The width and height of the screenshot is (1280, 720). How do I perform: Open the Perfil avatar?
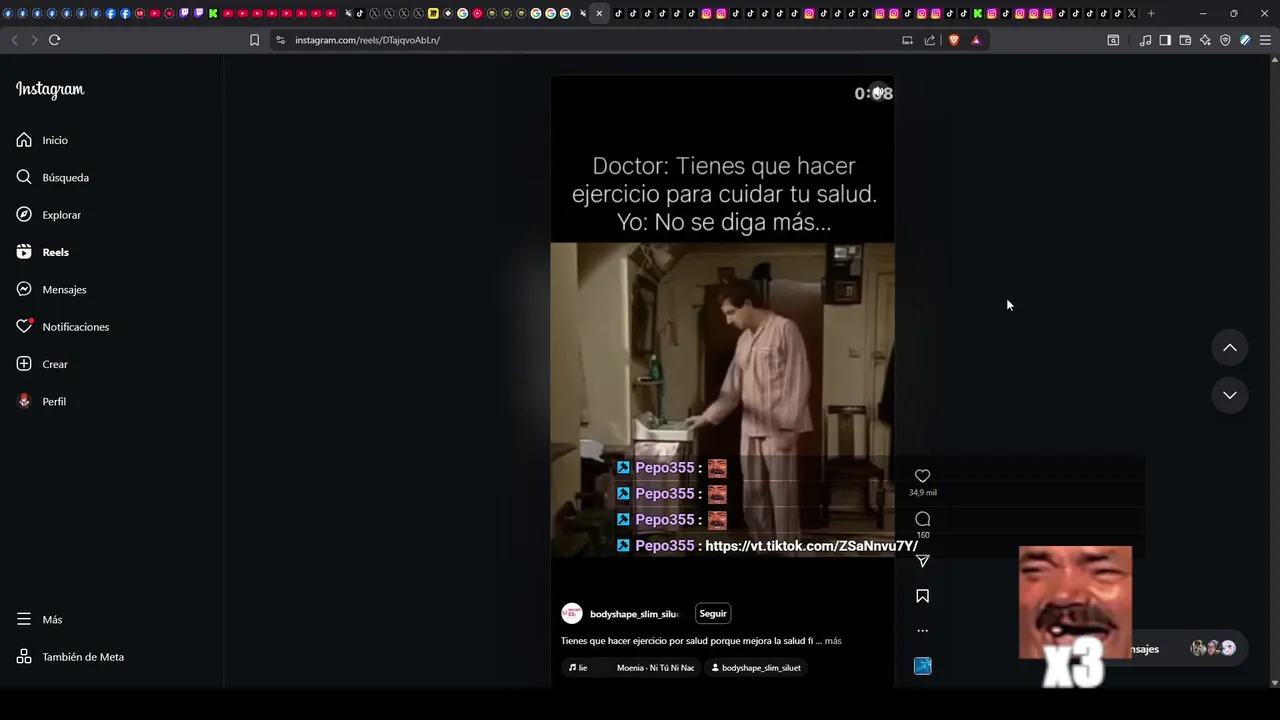click(x=24, y=401)
